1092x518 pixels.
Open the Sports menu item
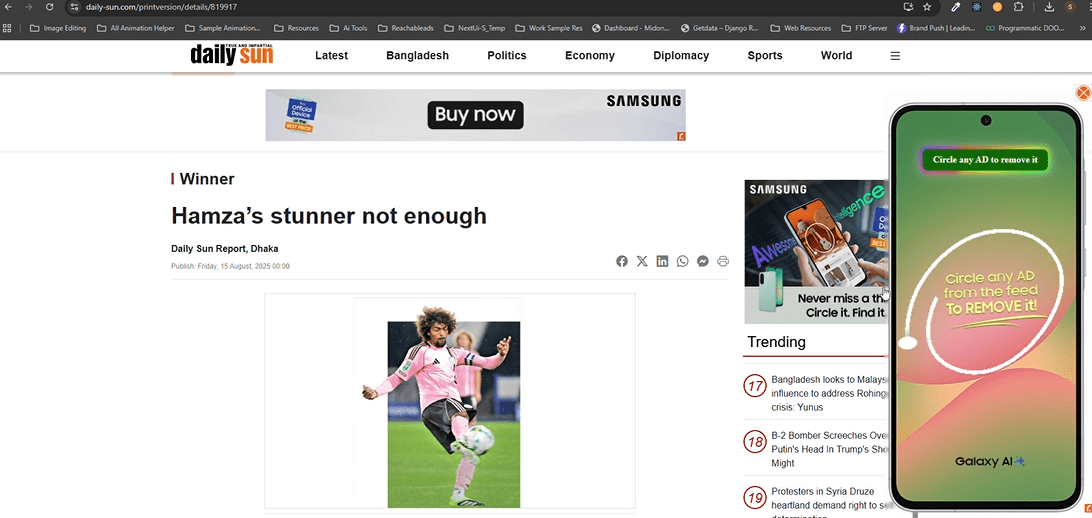pos(765,56)
